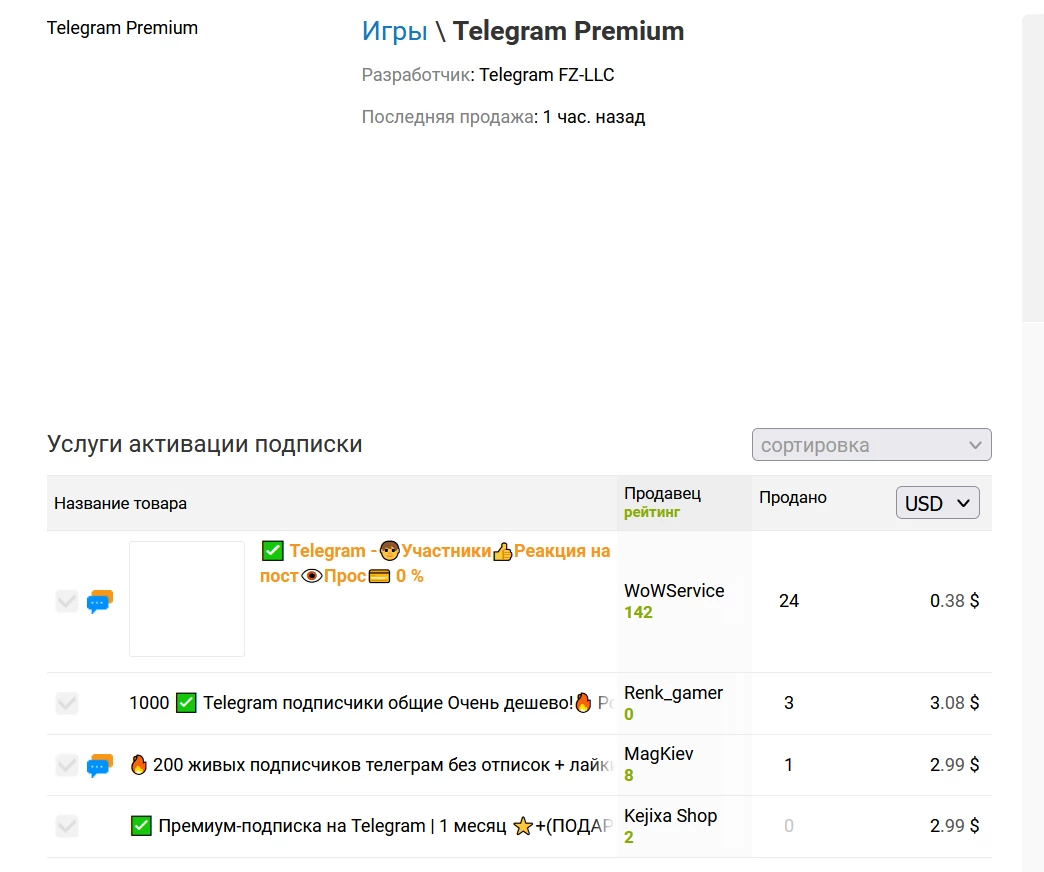The height and width of the screenshot is (872, 1044).
Task: Open the 1000 Telegram подписчики общие listing
Action: [371, 703]
